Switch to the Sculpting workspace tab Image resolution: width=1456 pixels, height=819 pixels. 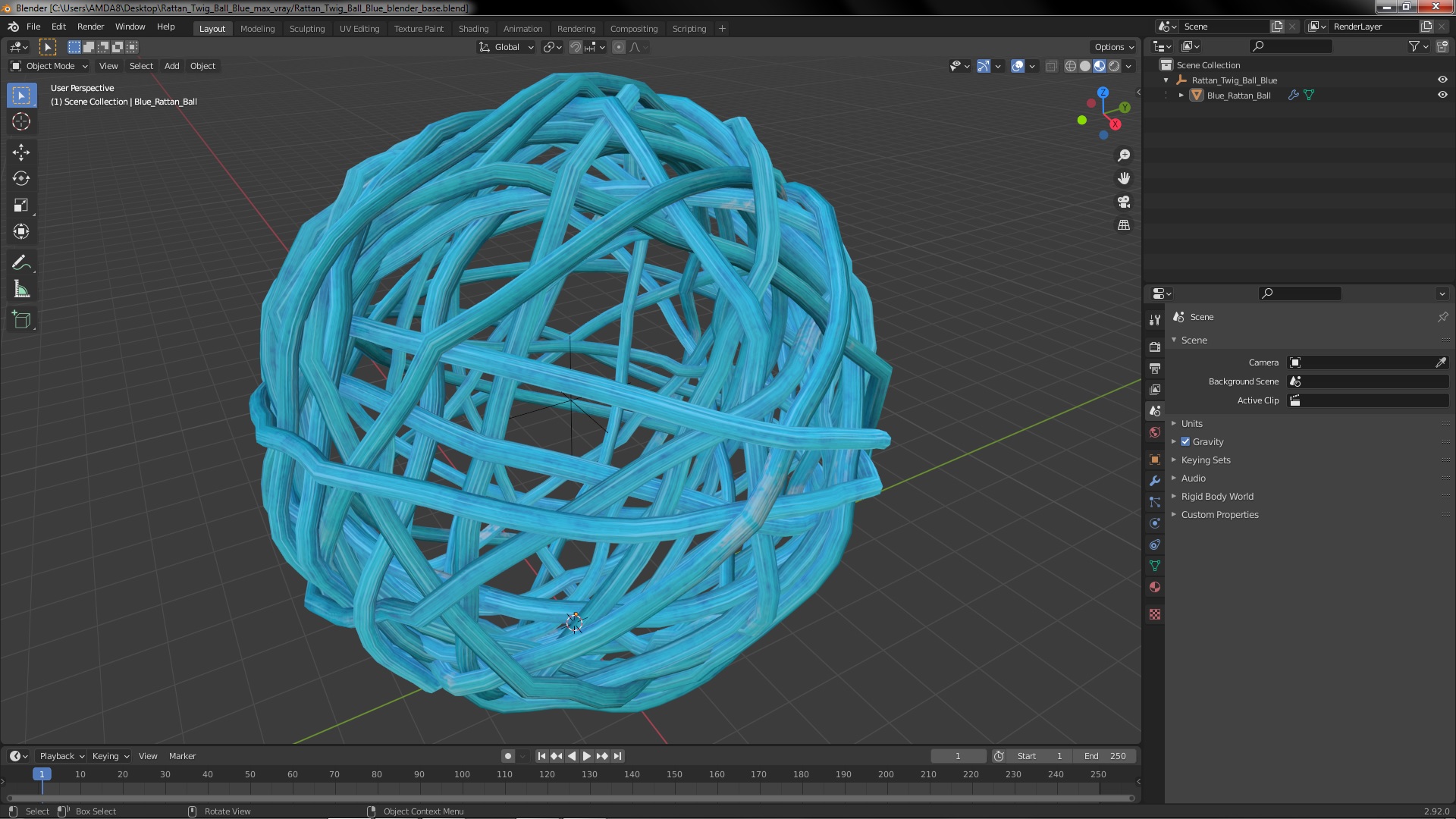[306, 29]
